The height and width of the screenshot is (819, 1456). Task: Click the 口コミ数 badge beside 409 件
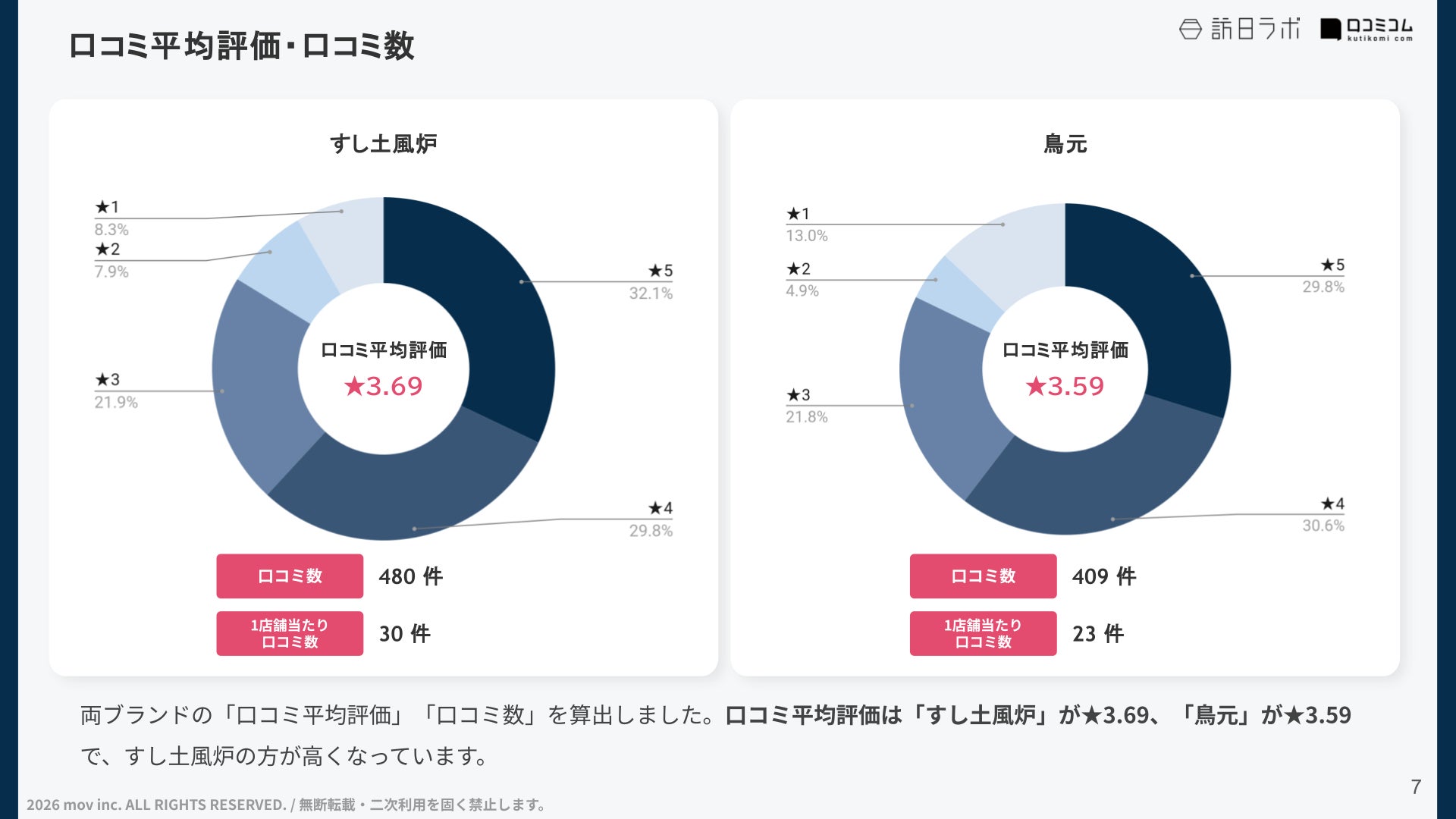click(983, 576)
